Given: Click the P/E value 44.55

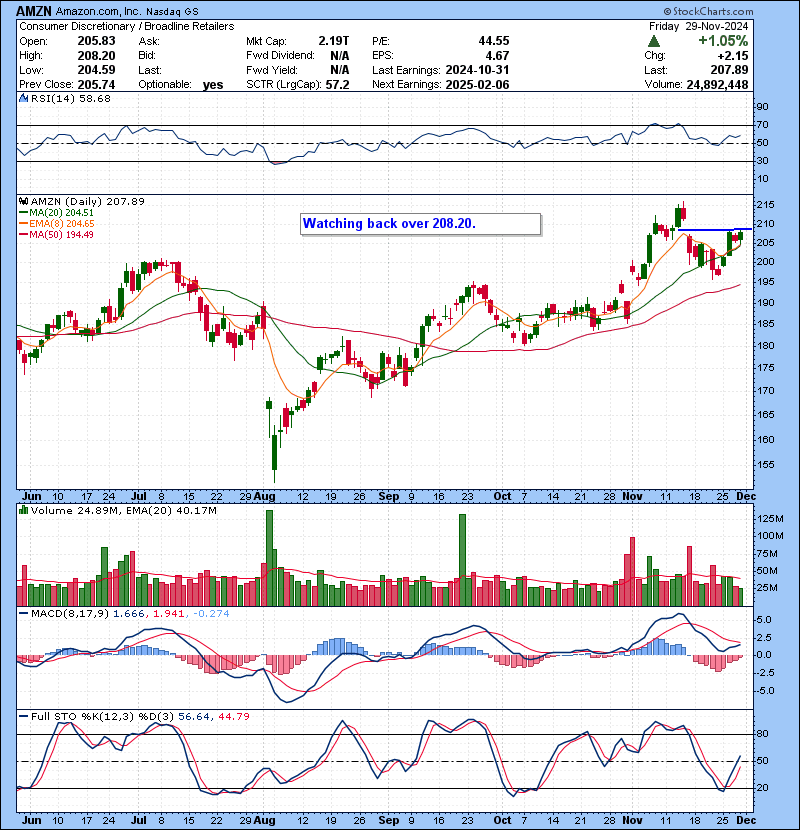Looking at the screenshot, I should pyautogui.click(x=493, y=41).
